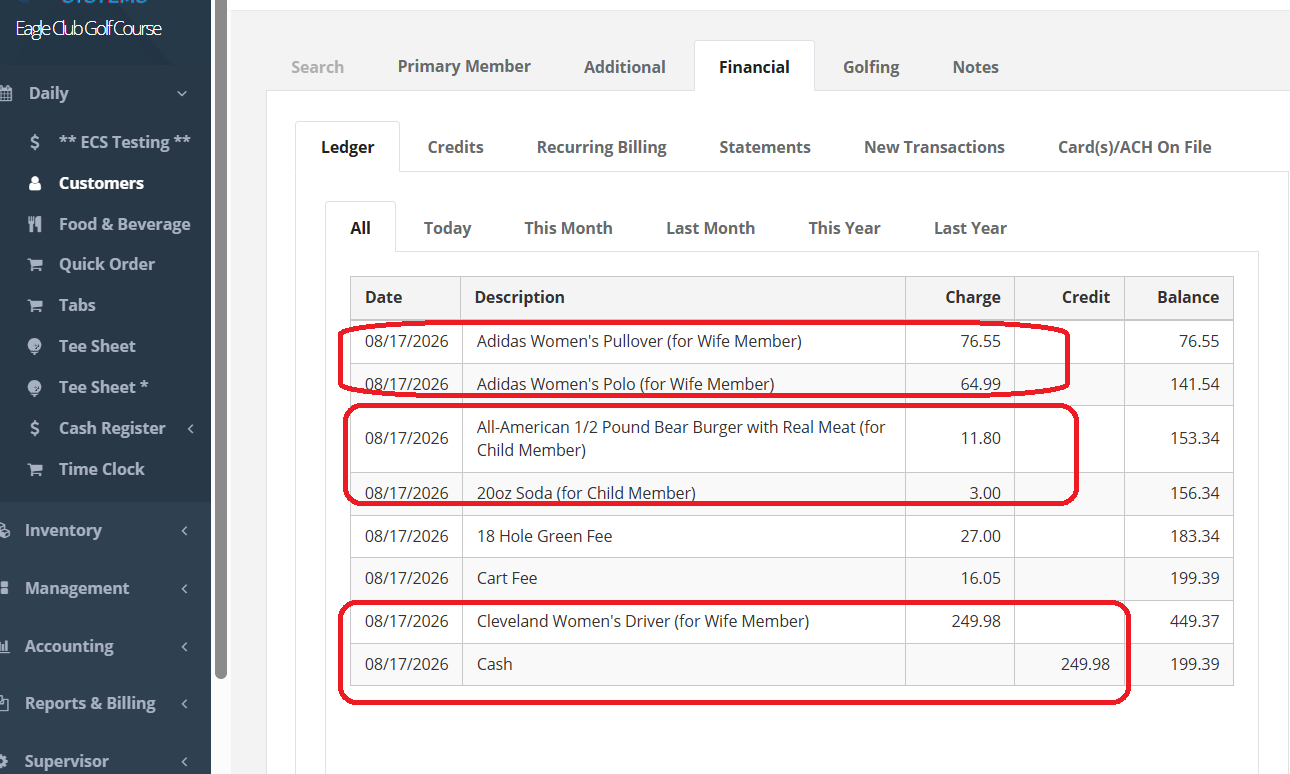Screen dimensions: 1290x774
Task: Click the 449.37 balance value
Action: 1194,621
